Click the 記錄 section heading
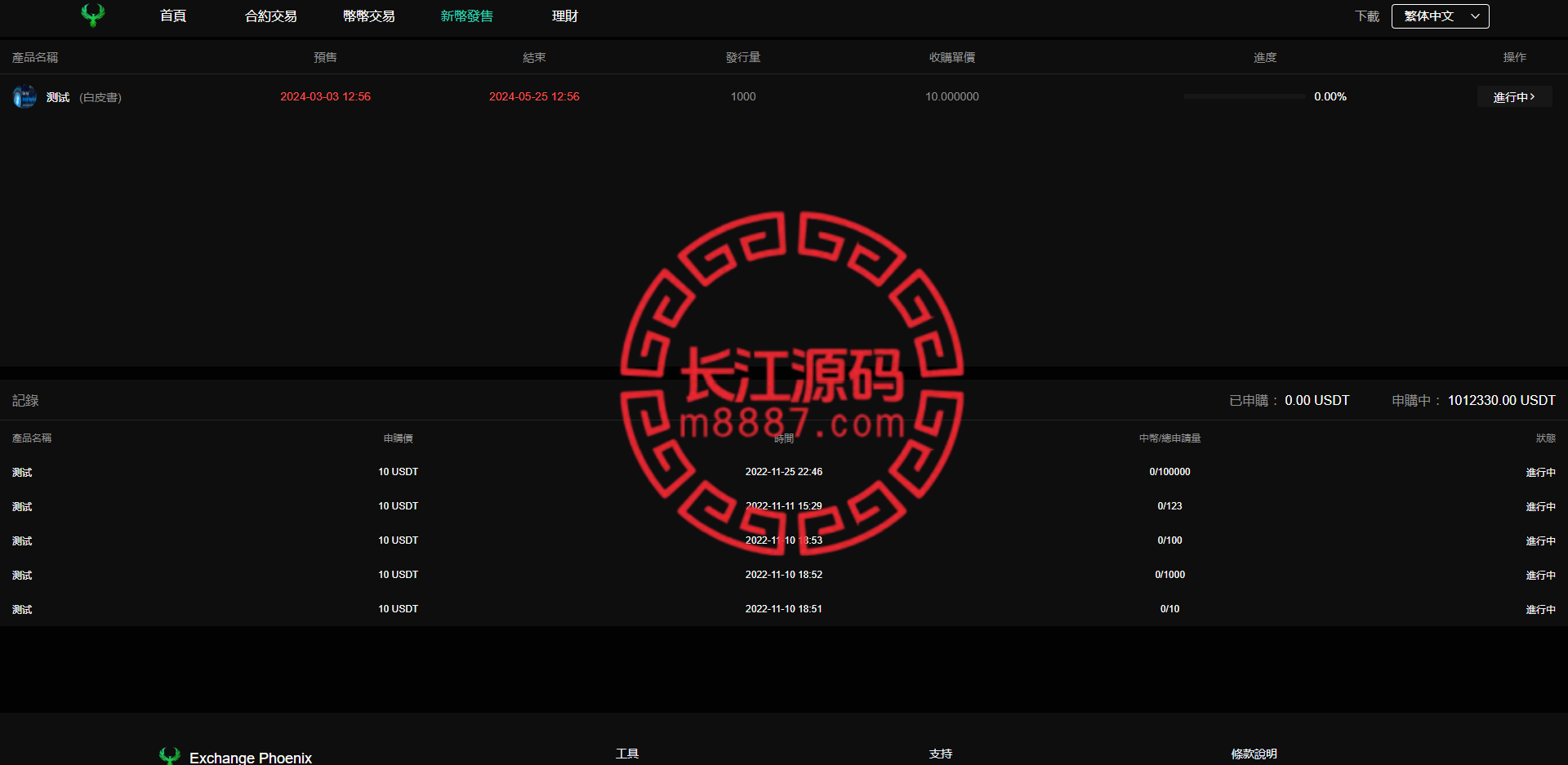The image size is (1568, 765). [x=25, y=400]
